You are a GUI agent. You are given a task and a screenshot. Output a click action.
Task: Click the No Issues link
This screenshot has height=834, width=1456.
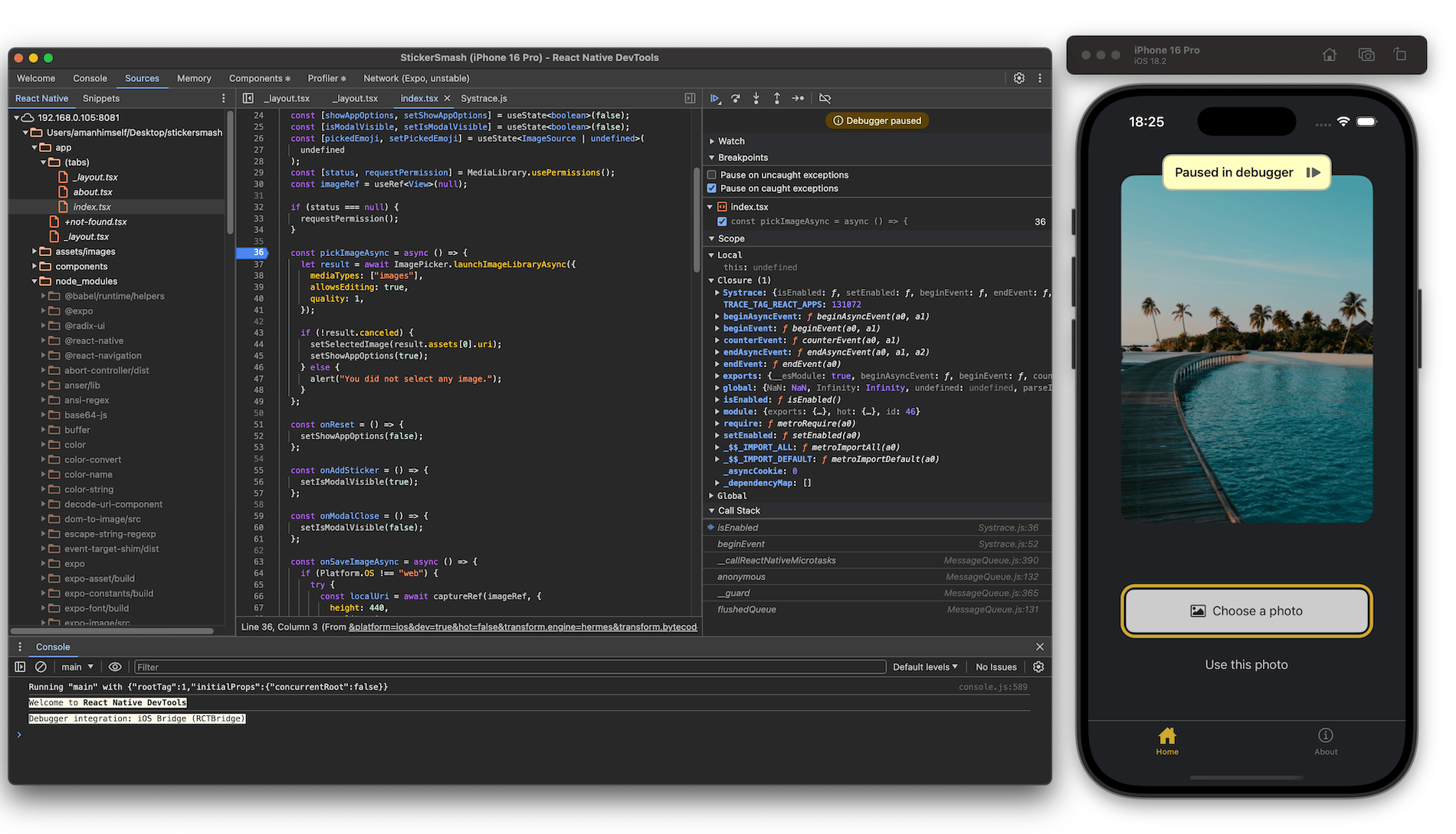[995, 666]
